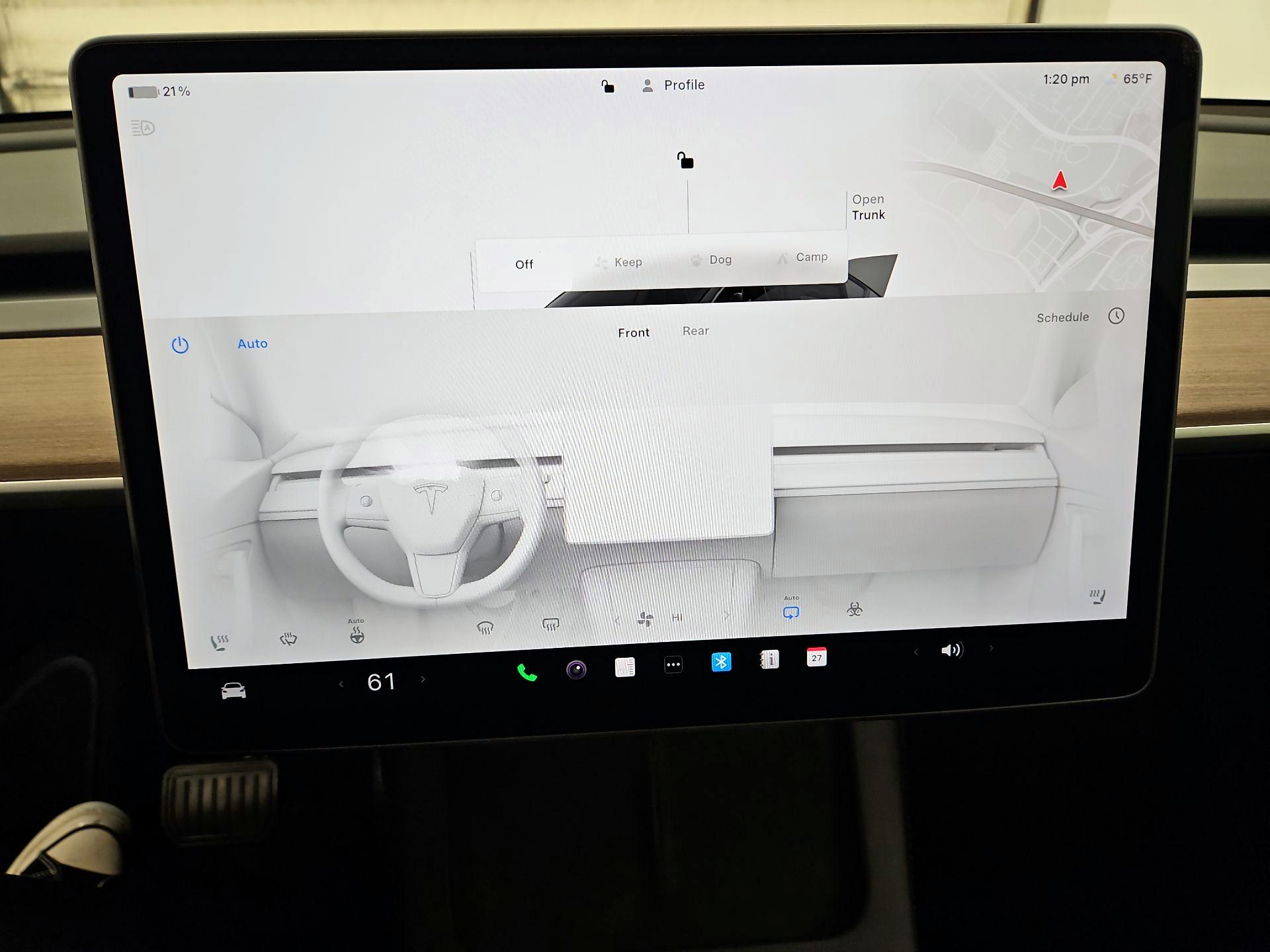This screenshot has height=952, width=1270.
Task: Decrease fan speed with left chevron
Action: [x=617, y=621]
